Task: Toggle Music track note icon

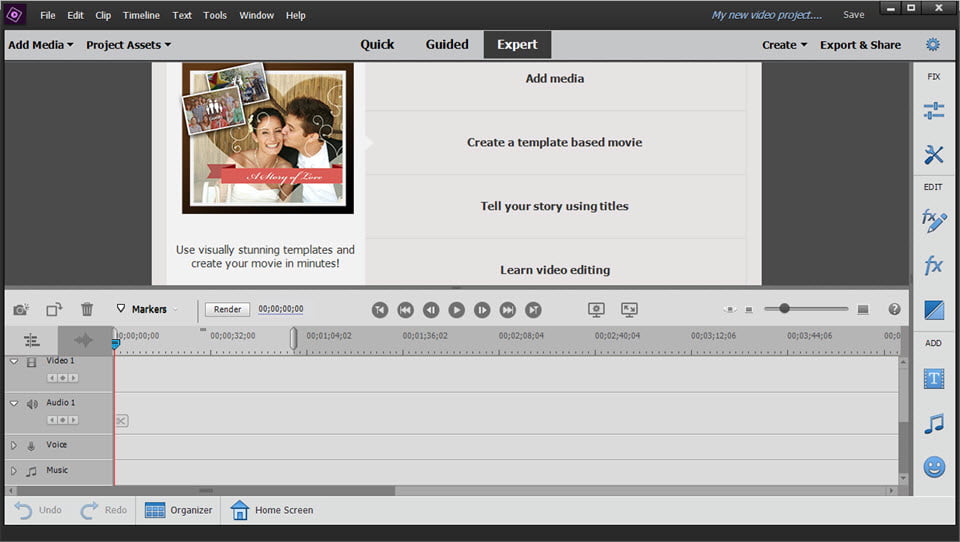Action: point(32,471)
